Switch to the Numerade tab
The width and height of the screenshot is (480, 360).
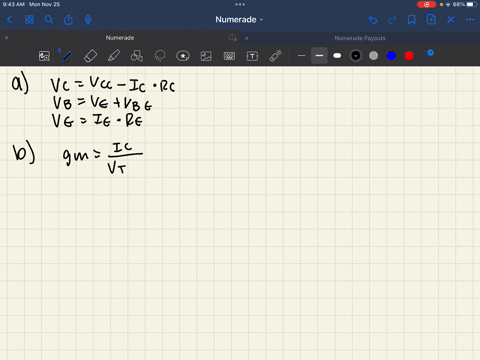[x=120, y=38]
